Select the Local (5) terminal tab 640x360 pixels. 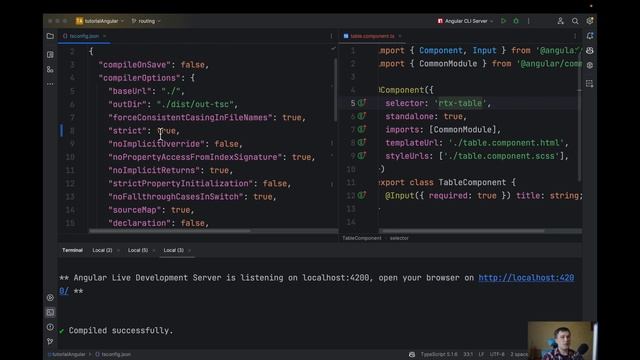click(138, 250)
